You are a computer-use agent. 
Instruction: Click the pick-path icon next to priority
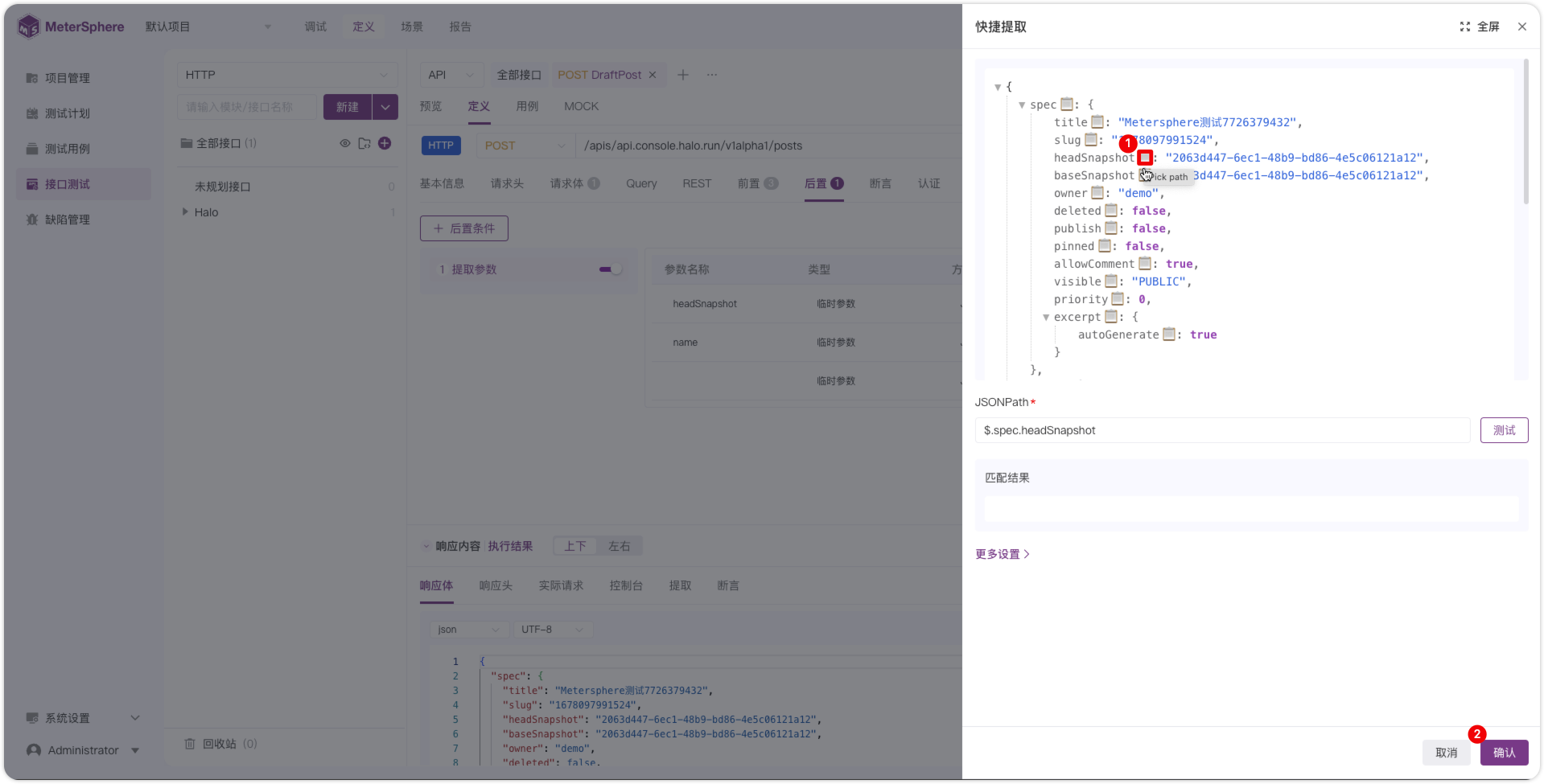point(1117,299)
